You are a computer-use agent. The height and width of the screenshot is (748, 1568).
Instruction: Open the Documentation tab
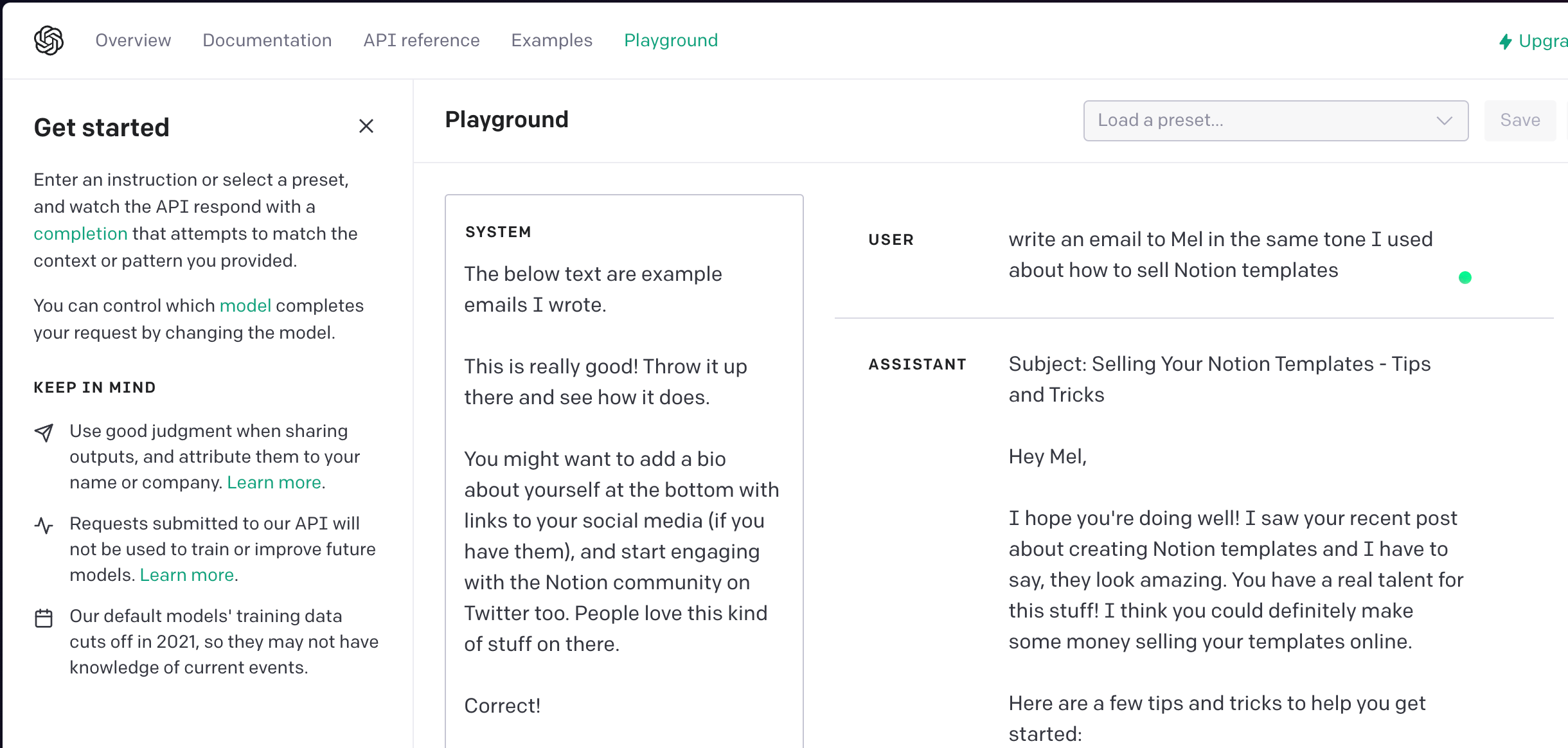(267, 40)
